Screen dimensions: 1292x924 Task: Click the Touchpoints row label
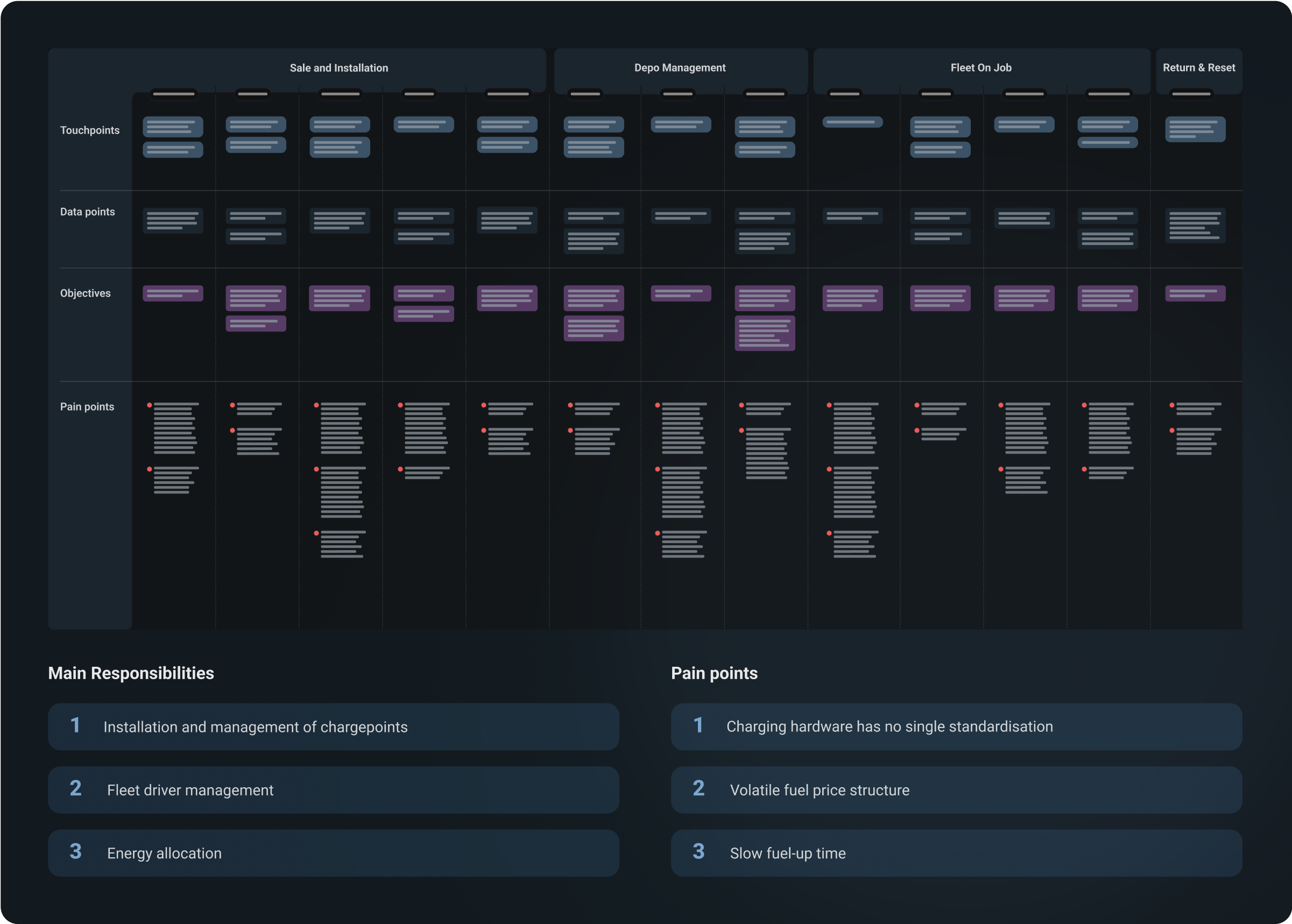[90, 130]
